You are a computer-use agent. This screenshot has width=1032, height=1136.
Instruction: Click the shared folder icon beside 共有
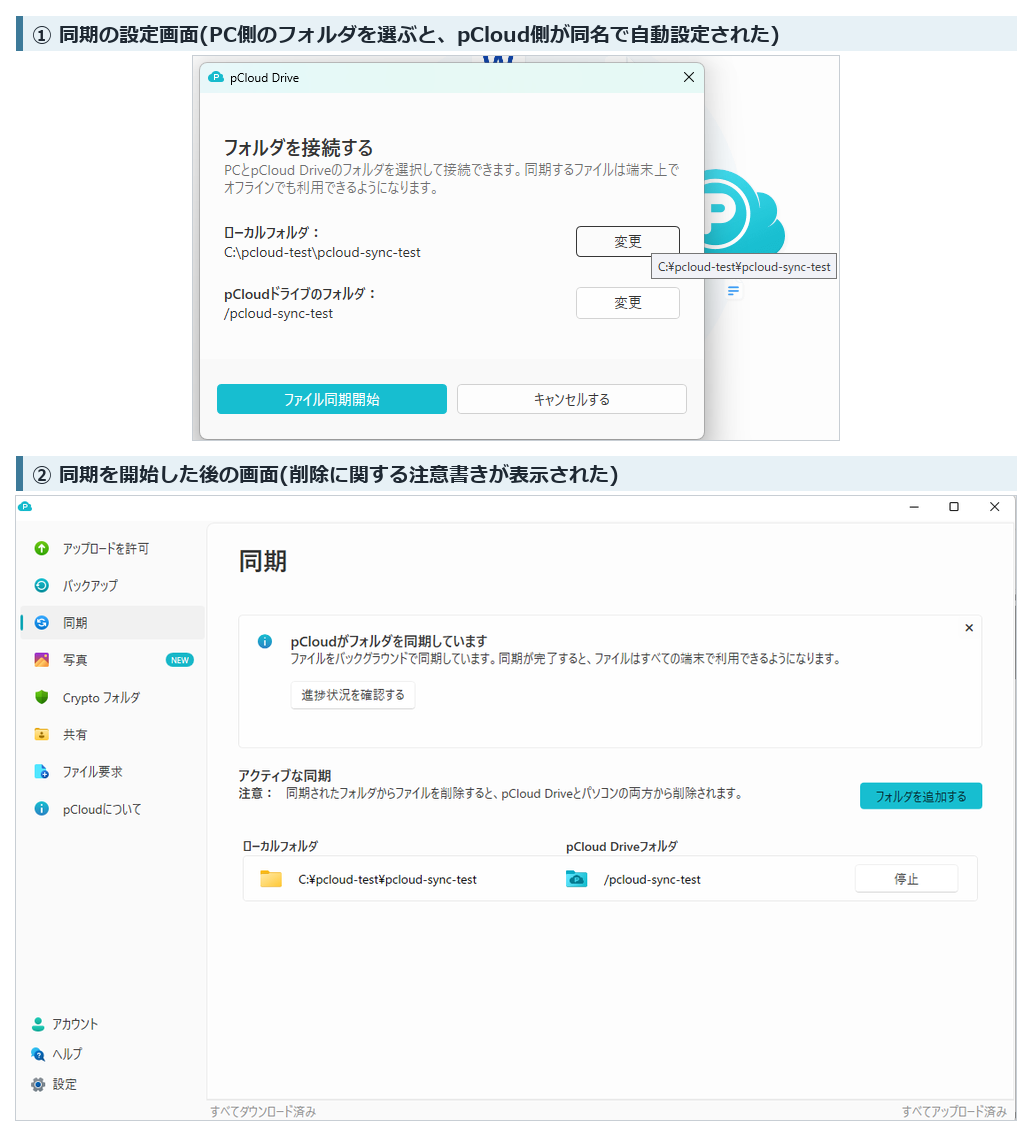(42, 735)
